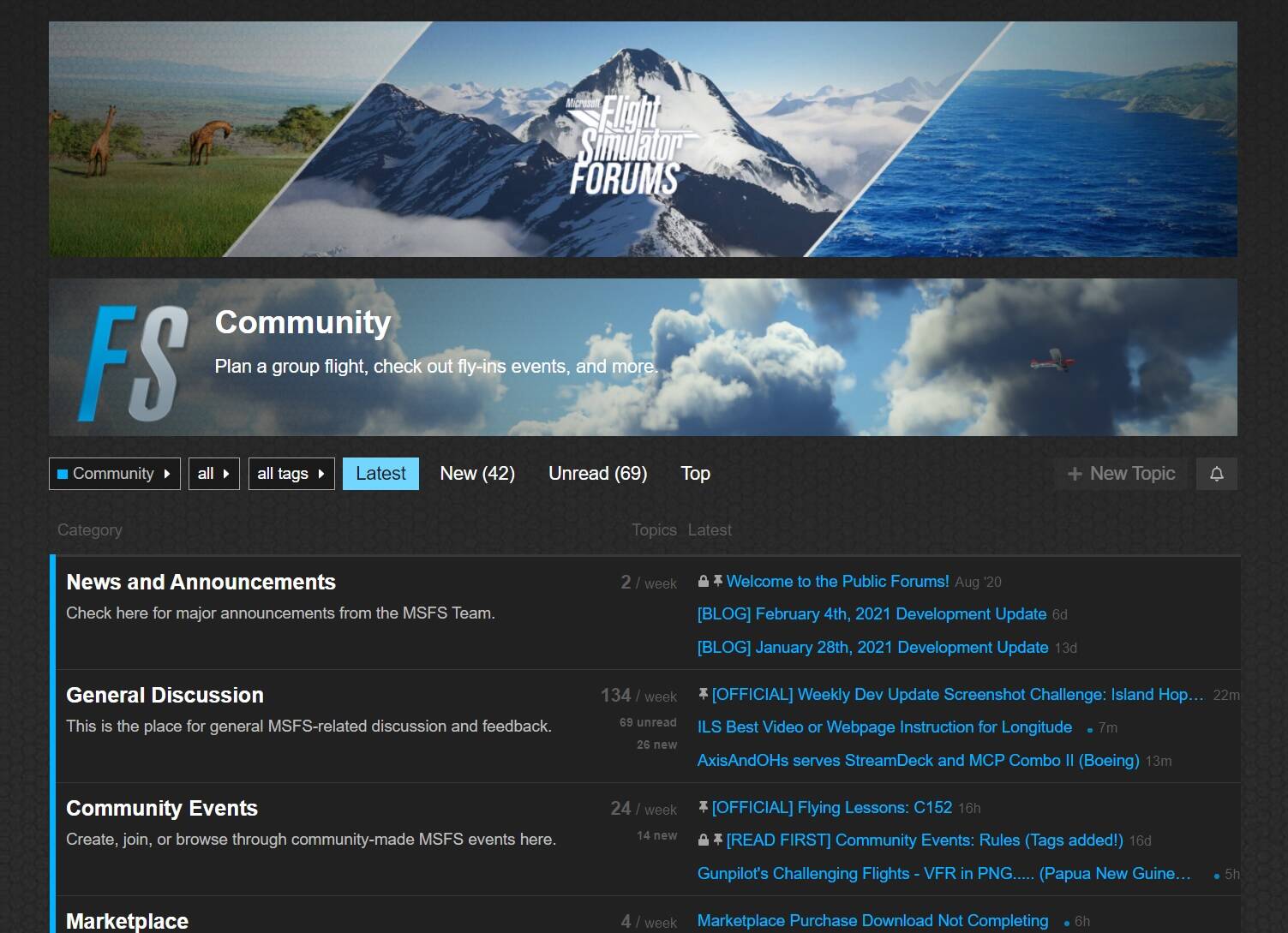Click the pin icon beside Weekly Dev Update Screenshot Challenge
Screen dimensions: 1288x933
[x=704, y=694]
